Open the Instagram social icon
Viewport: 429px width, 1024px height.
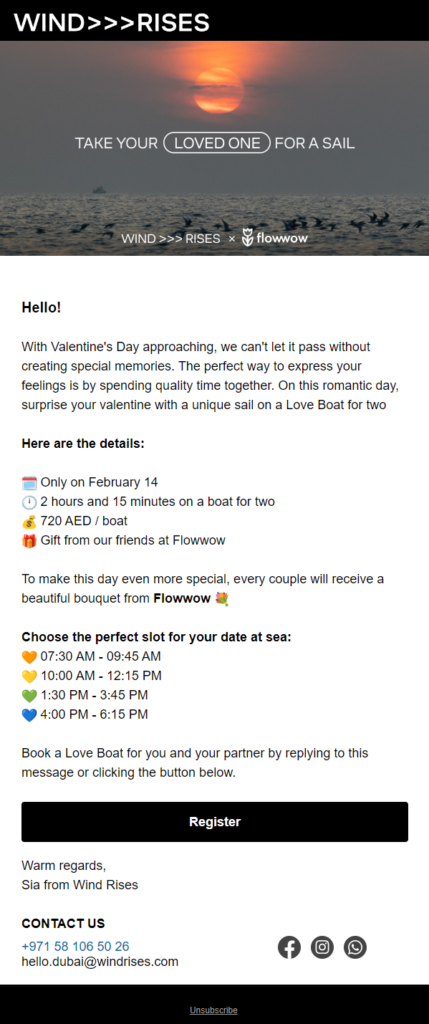(x=322, y=947)
